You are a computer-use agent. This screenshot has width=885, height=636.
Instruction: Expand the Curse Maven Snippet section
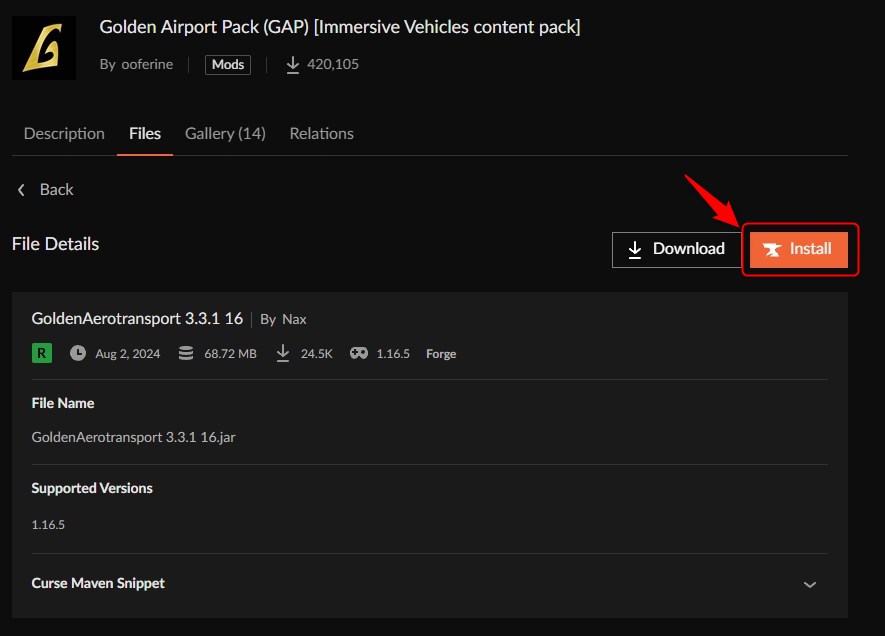430,584
